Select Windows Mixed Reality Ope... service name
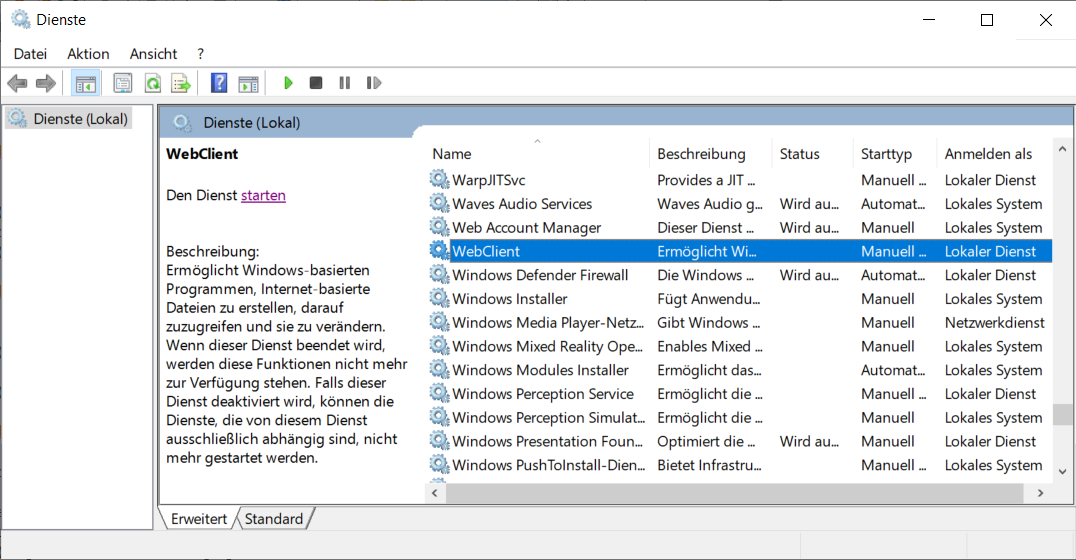This screenshot has width=1076, height=560. [548, 347]
